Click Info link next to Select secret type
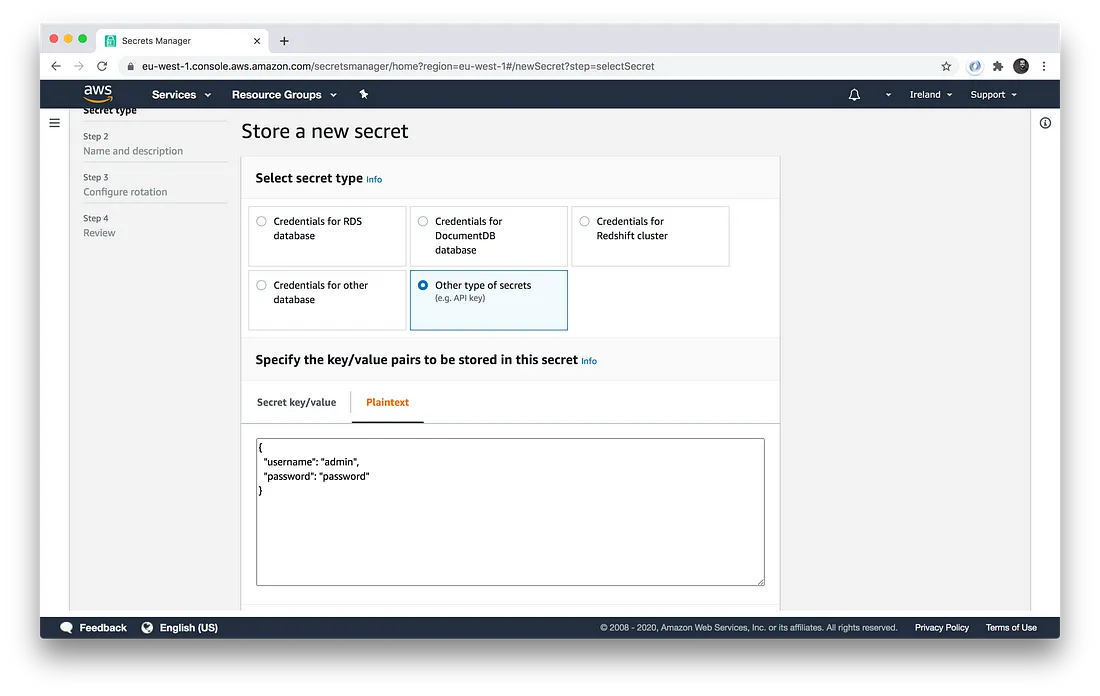The image size is (1100, 696). point(374,180)
